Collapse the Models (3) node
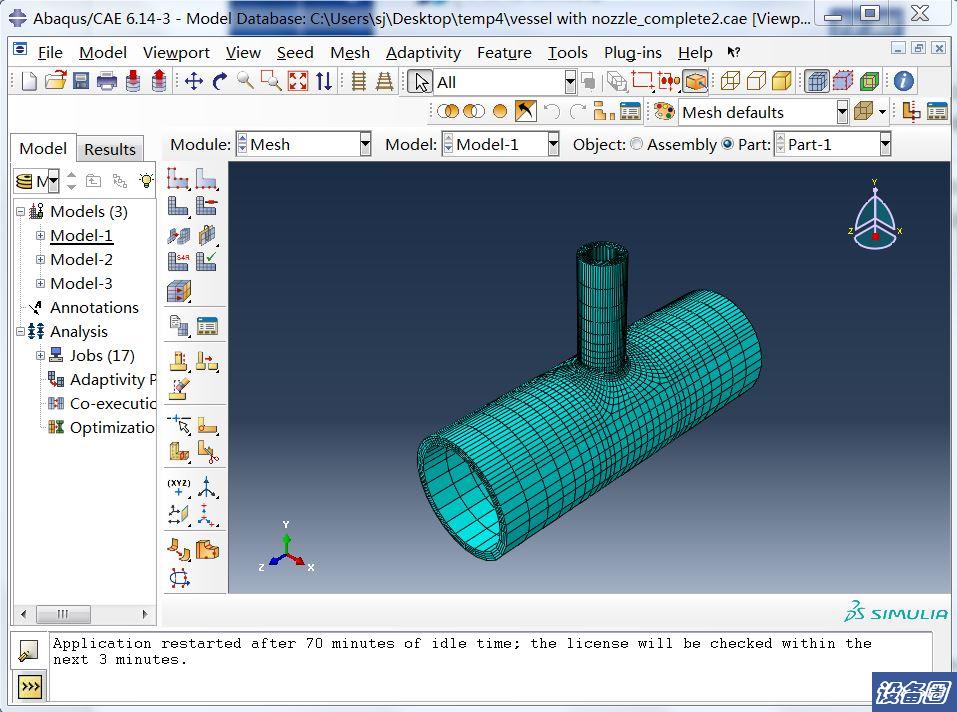 click(20, 212)
